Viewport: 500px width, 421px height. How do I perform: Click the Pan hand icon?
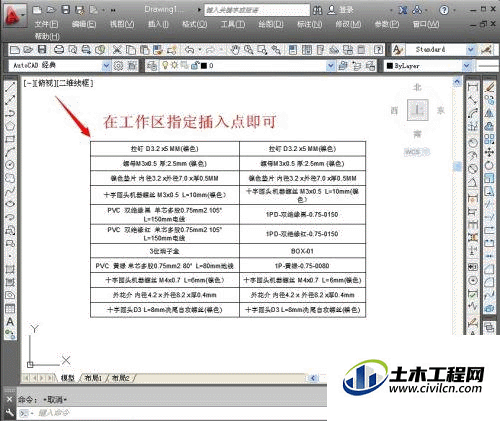point(235,50)
